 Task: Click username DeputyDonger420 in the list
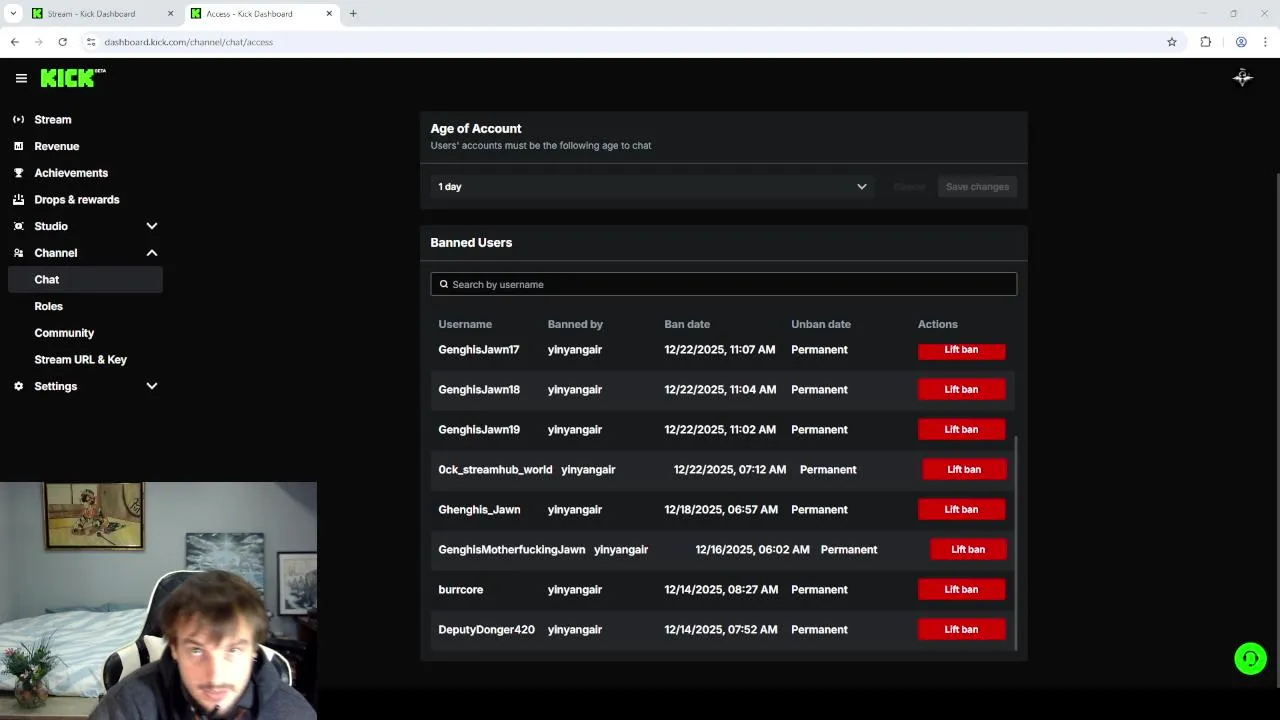point(486,629)
